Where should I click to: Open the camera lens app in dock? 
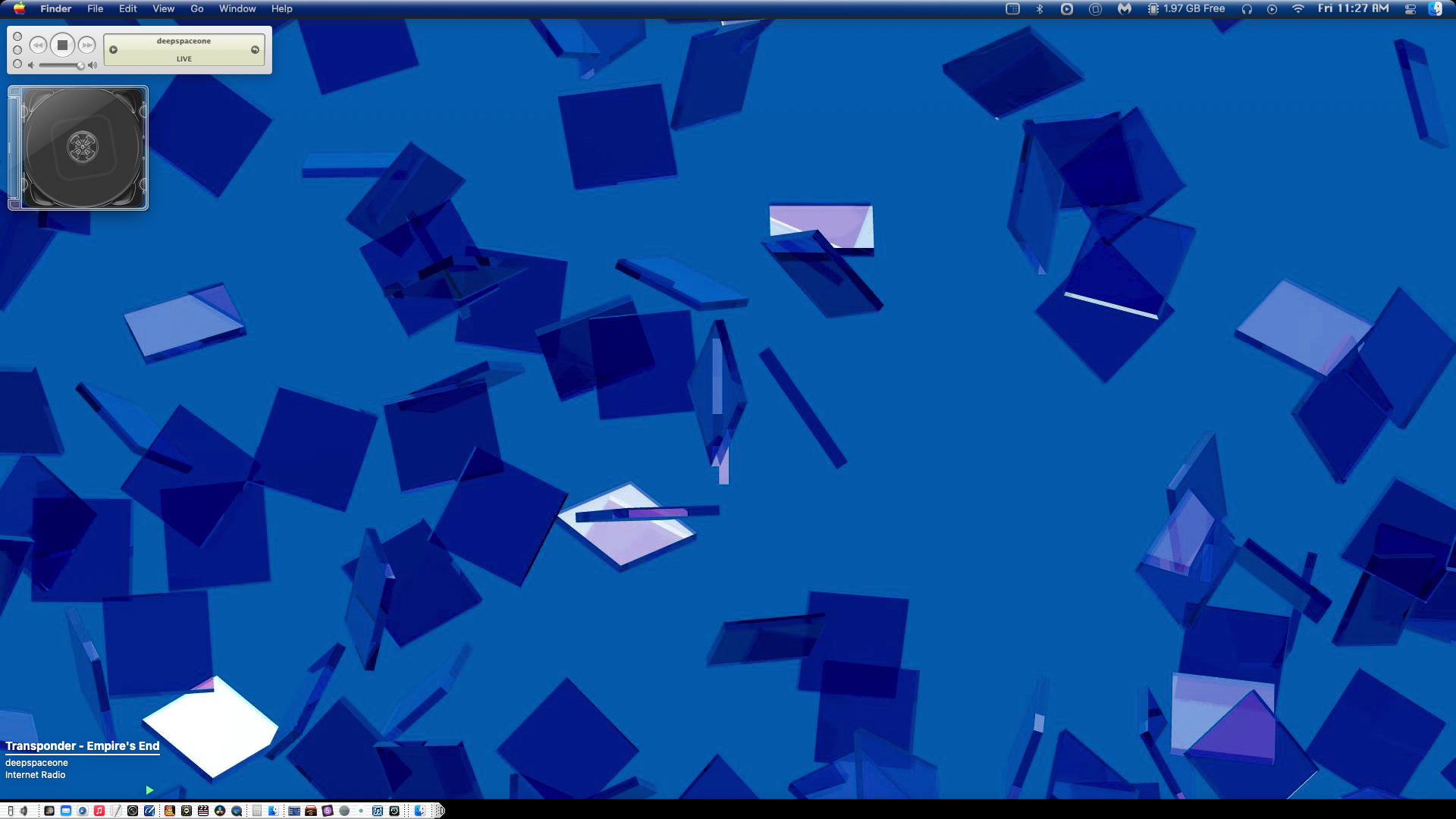point(133,811)
